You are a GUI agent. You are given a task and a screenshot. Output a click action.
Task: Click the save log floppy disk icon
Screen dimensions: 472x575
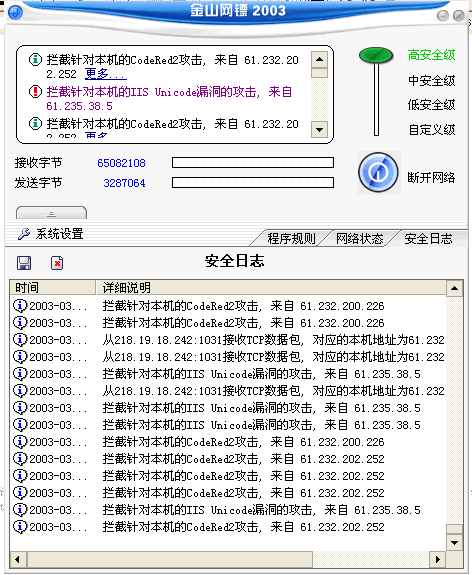(24, 263)
